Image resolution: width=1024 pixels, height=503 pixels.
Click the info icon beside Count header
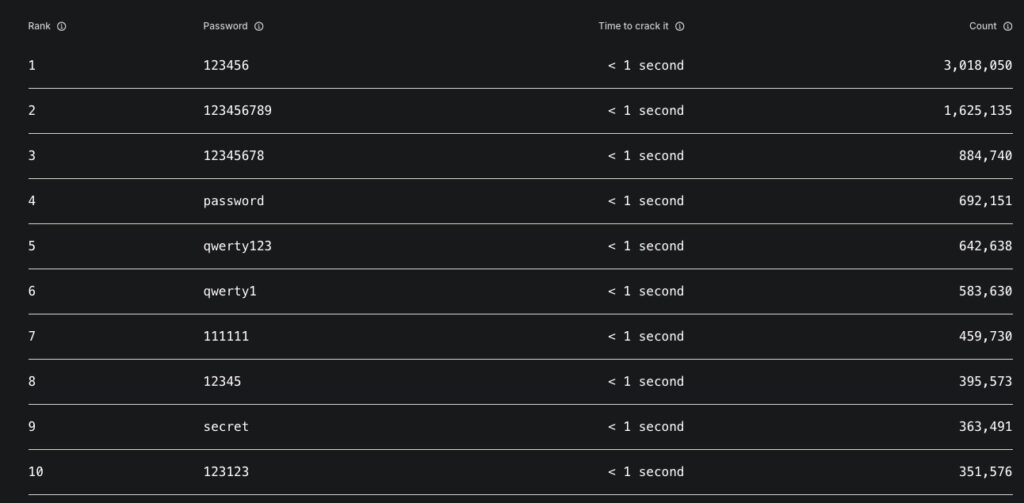click(x=1008, y=27)
